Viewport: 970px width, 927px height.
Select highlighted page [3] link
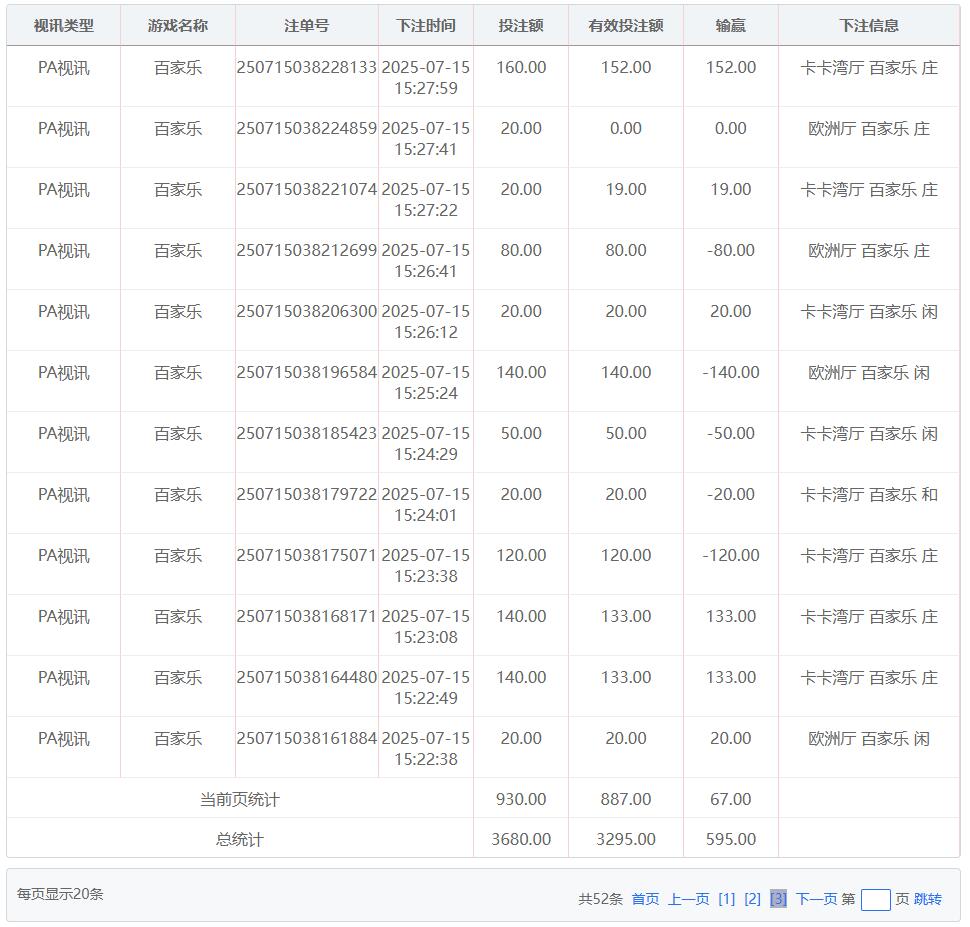[x=778, y=899]
